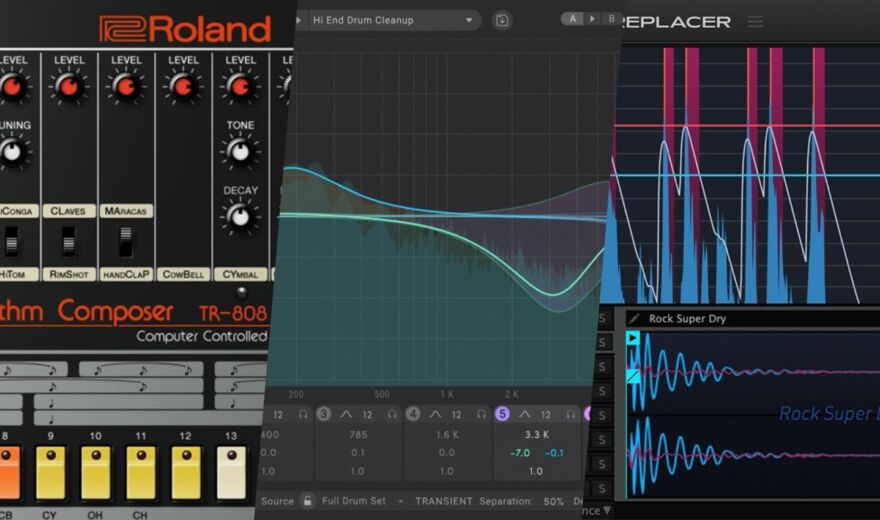Viewport: 880px width, 520px height.
Task: Flip the Maracas / HandClap selector switch
Action: click(126, 242)
